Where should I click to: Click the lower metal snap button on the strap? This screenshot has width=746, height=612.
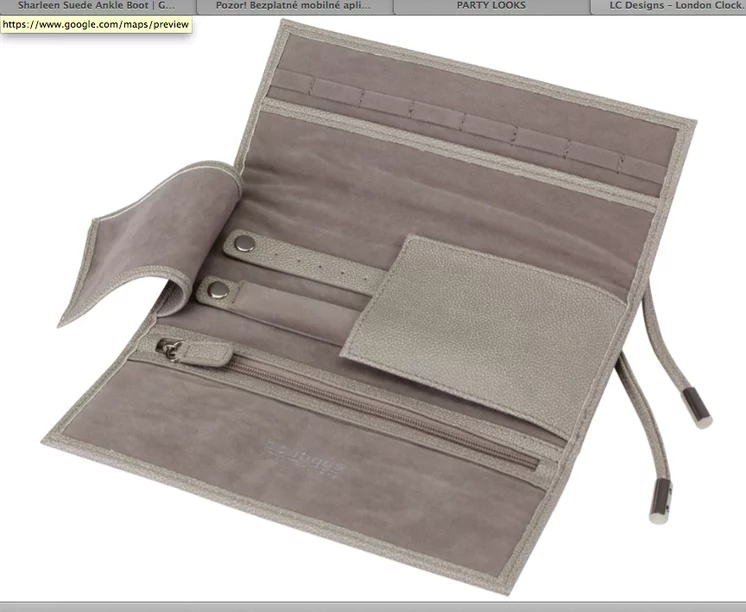tap(218, 290)
